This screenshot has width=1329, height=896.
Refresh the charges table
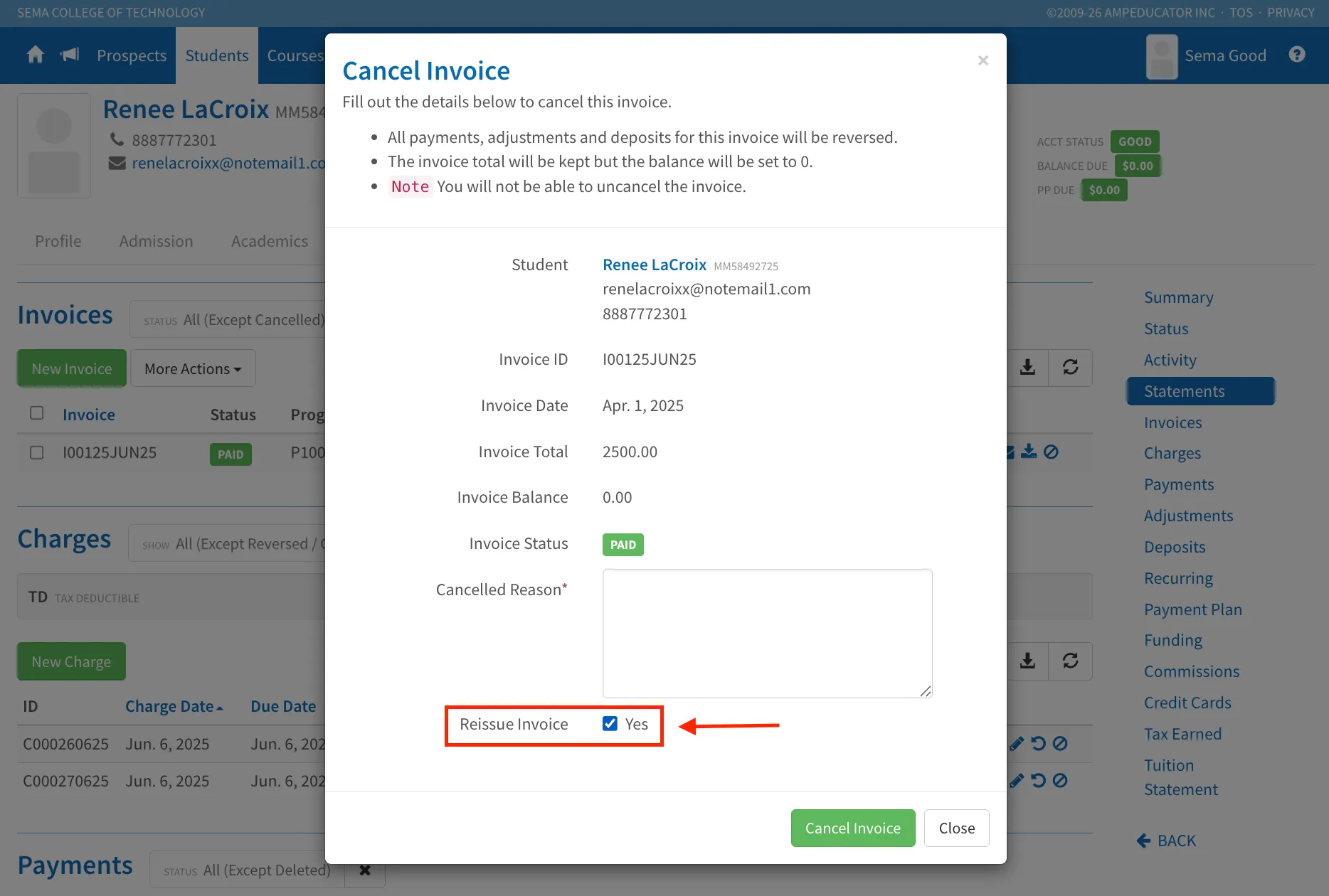1070,661
